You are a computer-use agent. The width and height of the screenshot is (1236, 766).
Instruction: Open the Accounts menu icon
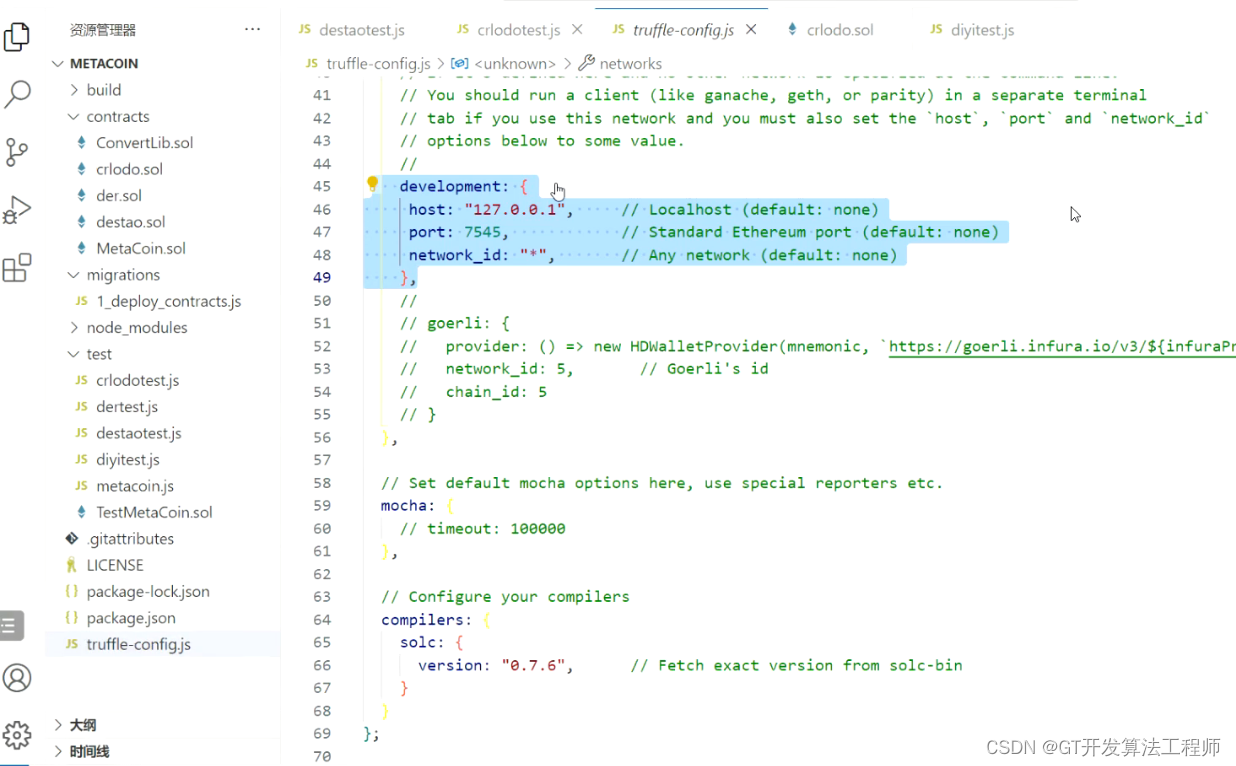(17, 678)
